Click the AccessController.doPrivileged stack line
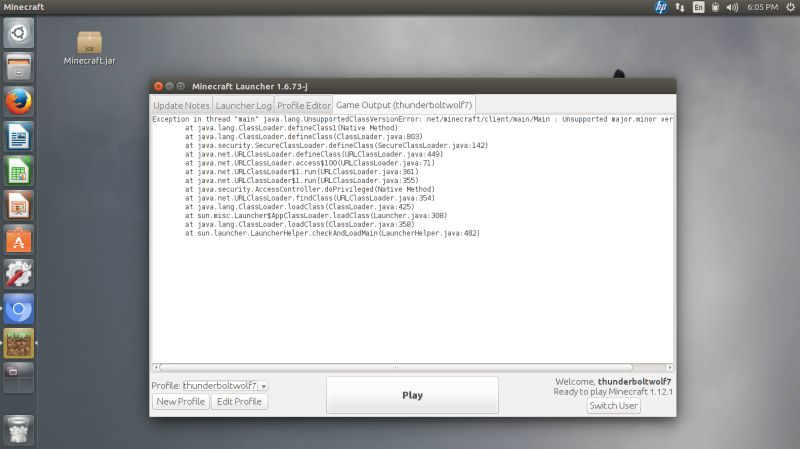800x449 pixels. 310,189
